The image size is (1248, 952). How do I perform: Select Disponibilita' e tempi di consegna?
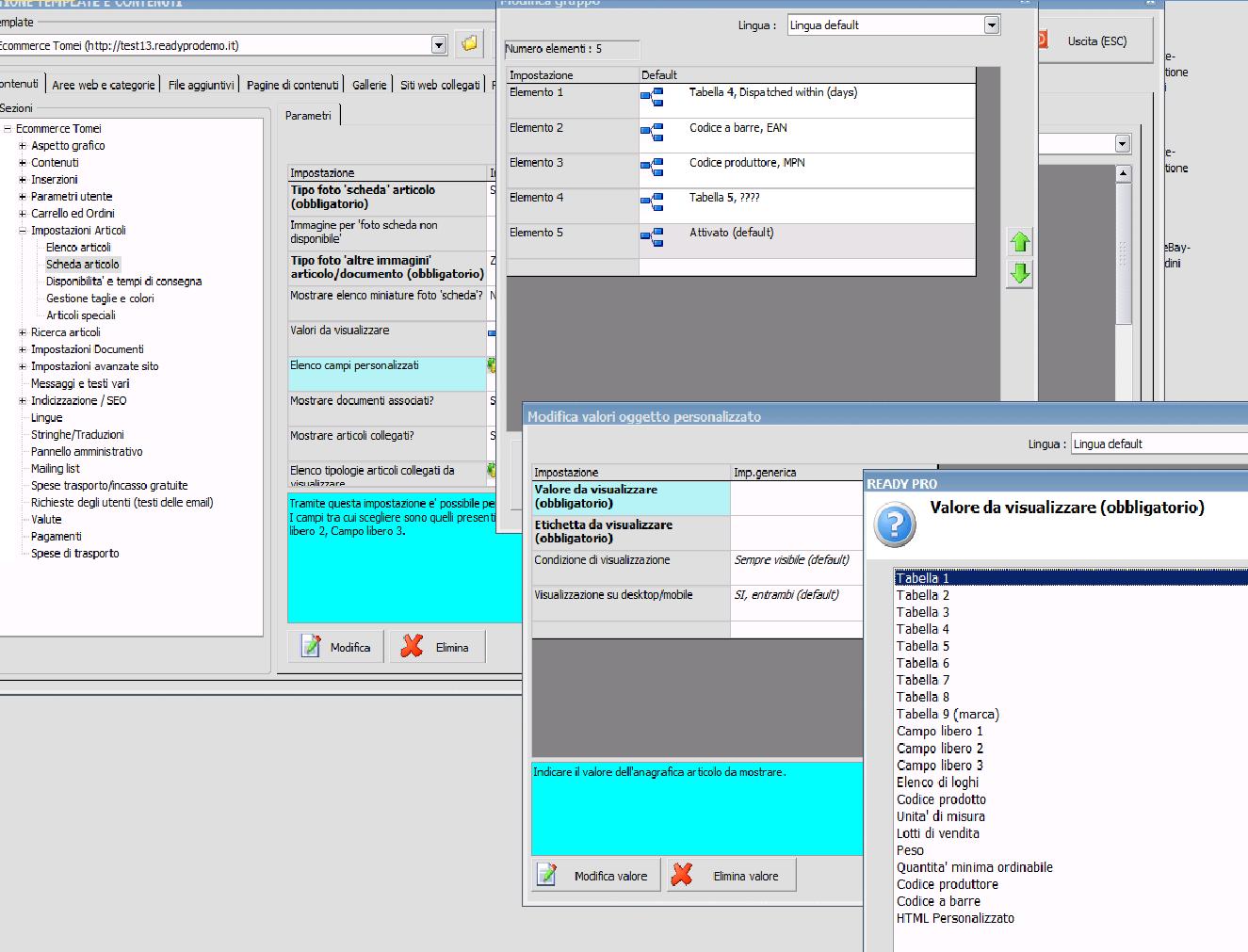click(x=123, y=282)
